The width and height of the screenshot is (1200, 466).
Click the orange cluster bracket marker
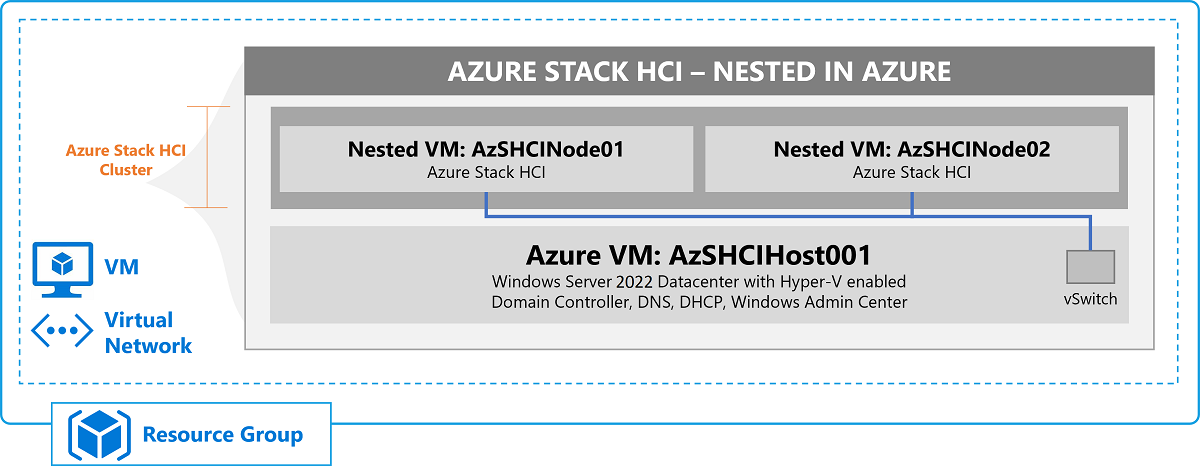[x=206, y=156]
